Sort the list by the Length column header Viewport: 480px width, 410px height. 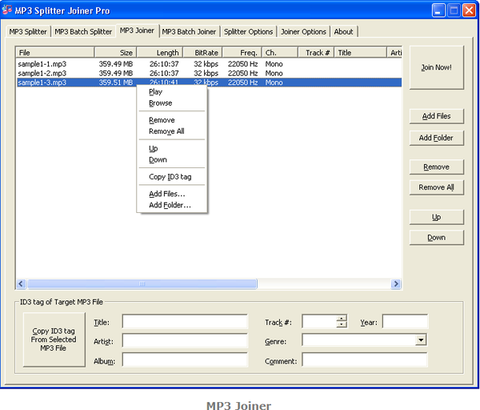[159, 53]
